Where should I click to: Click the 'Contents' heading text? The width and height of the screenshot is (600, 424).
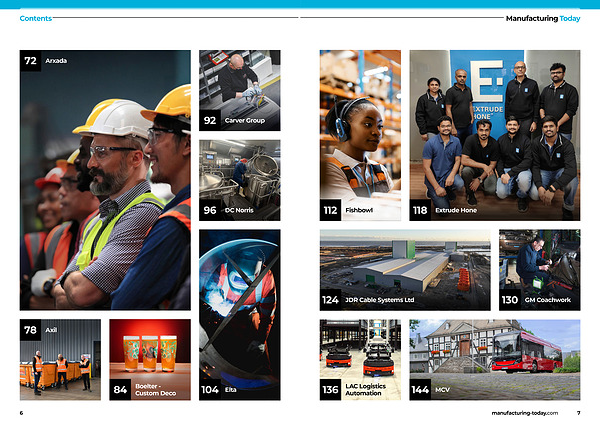click(x=36, y=18)
